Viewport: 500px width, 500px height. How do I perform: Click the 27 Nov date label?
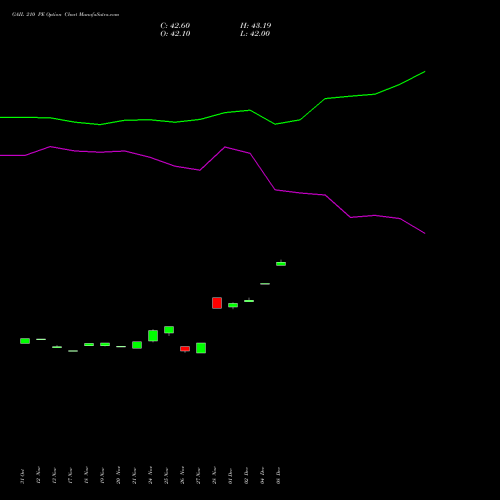tap(198, 475)
